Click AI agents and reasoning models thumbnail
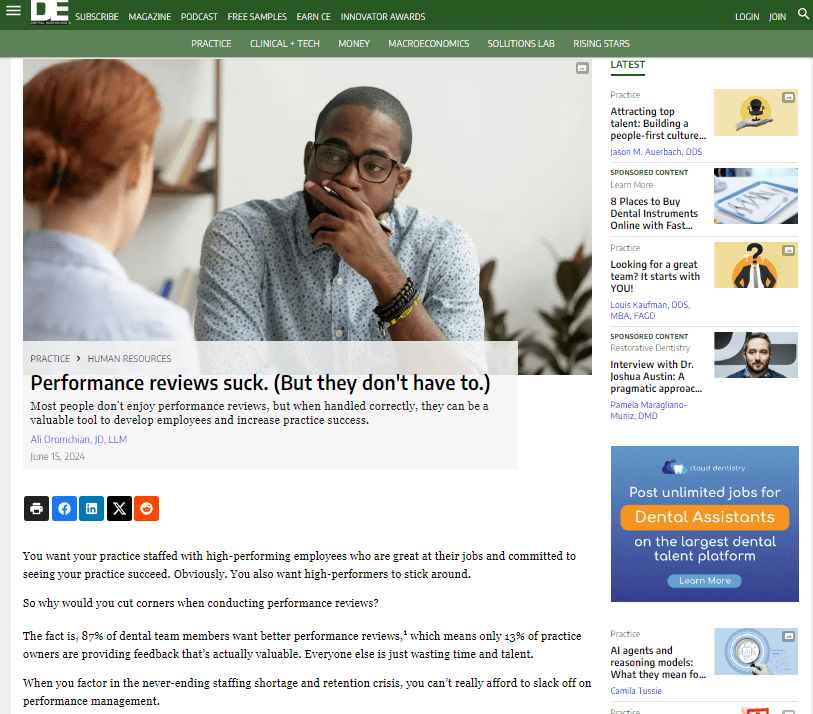The height and width of the screenshot is (714, 813). coord(755,651)
